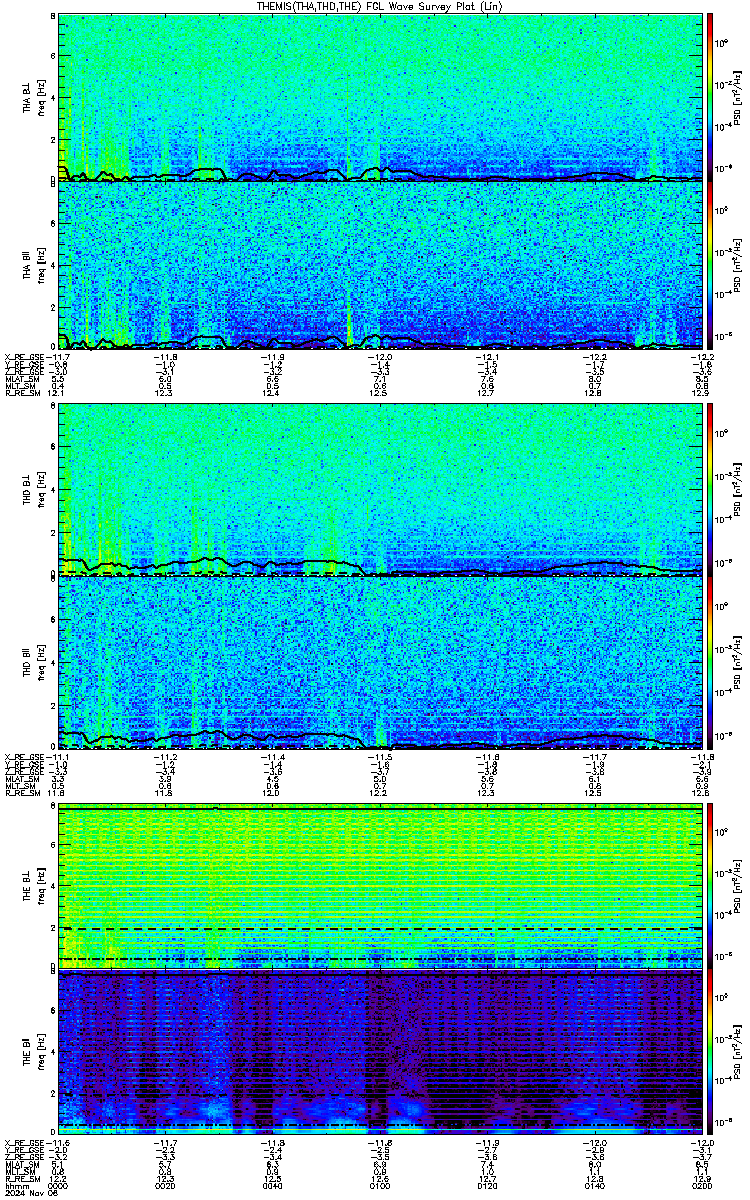Image resolution: width=750 pixels, height=1200 pixels.
Task: Click the THD B-perpendicular freq [Hz] axis label
Action: (40, 490)
